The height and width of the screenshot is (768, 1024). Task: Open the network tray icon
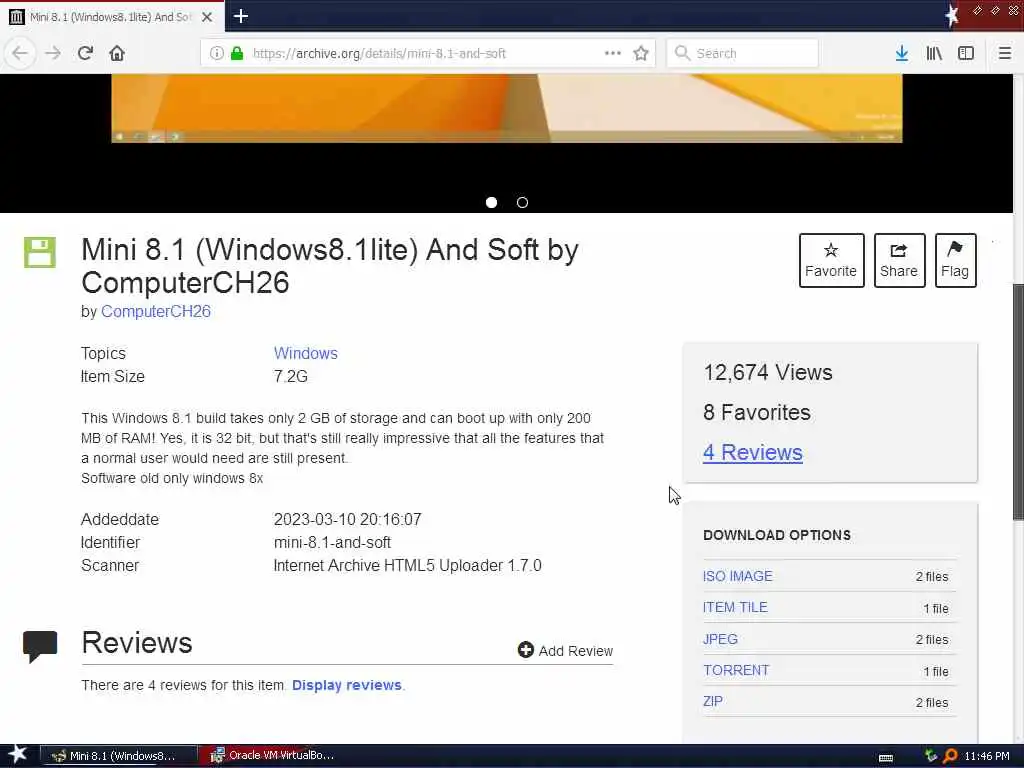(931, 756)
